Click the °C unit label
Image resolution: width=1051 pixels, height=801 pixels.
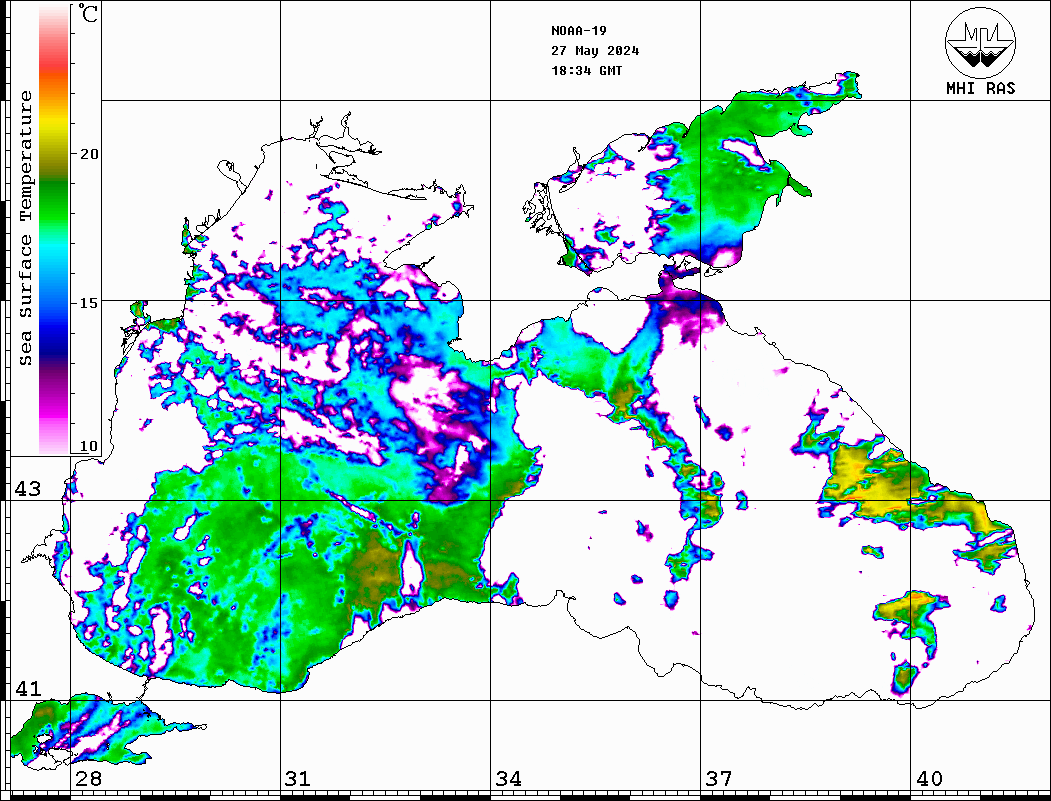[88, 13]
